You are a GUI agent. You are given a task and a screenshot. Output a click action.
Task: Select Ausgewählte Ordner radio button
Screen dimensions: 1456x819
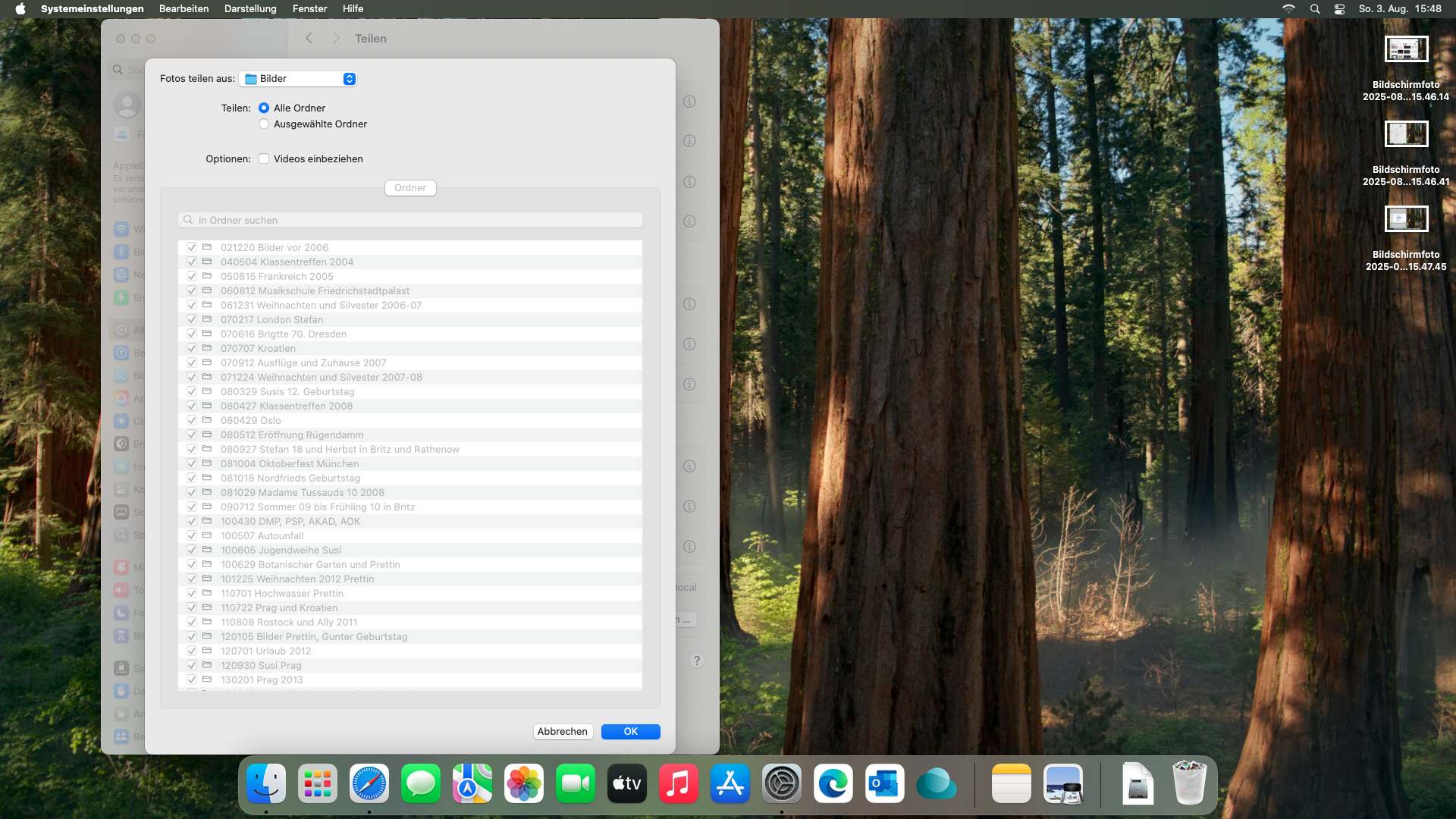(264, 124)
